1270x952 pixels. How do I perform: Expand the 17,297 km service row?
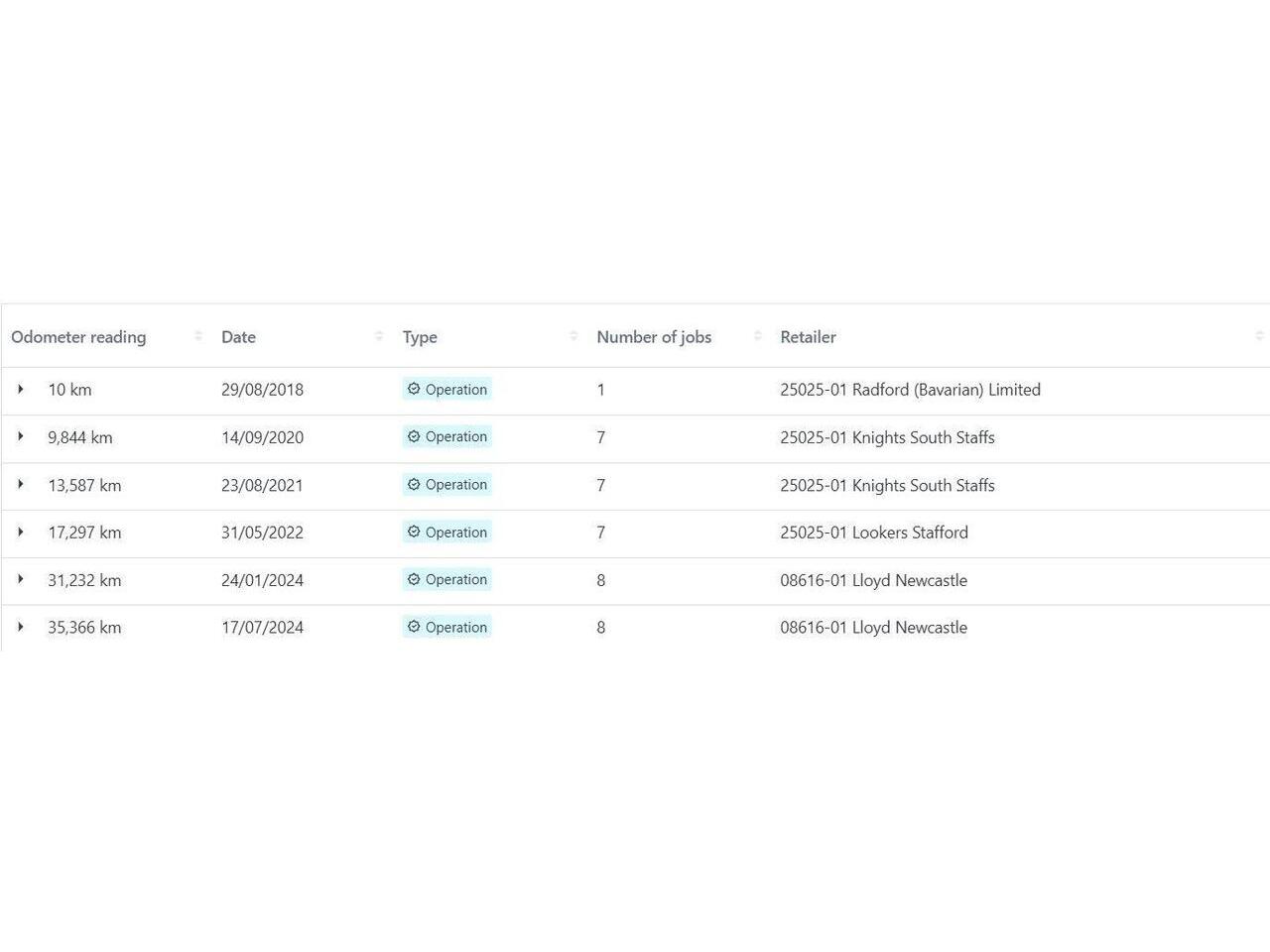pyautogui.click(x=21, y=533)
